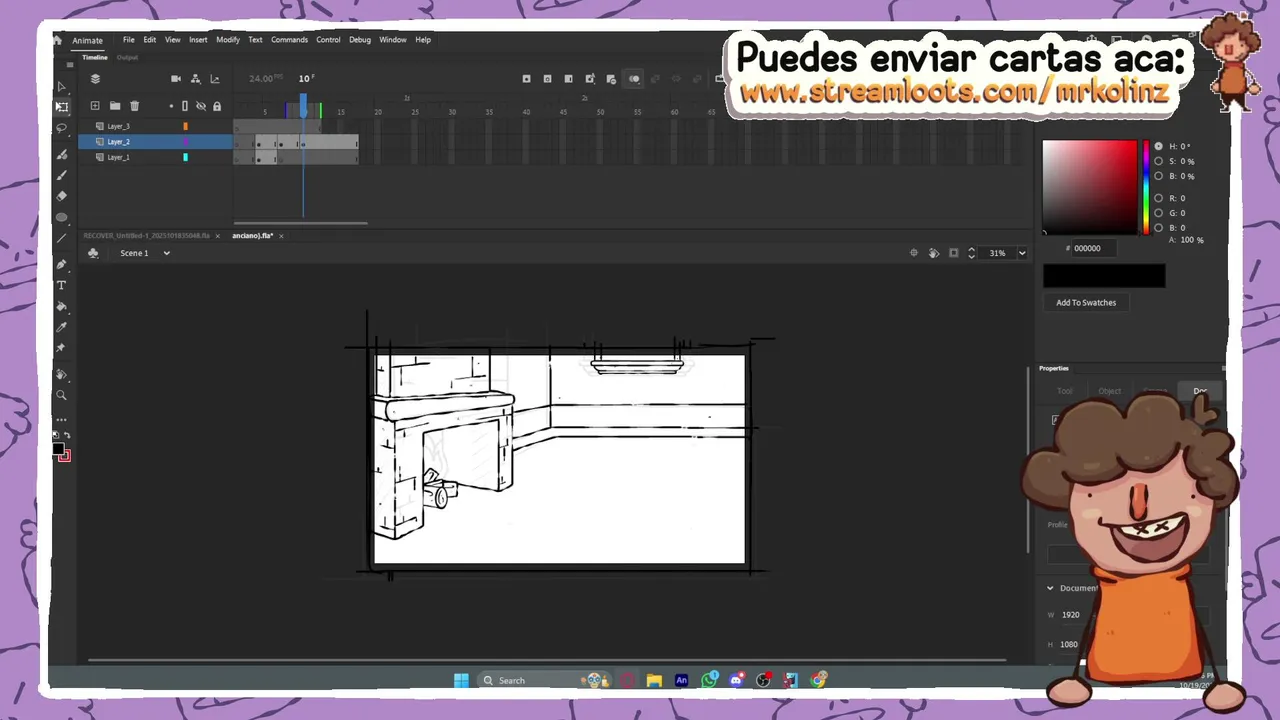Open Adobe Animate icon in taskbar
1280x720 pixels.
pos(681,680)
